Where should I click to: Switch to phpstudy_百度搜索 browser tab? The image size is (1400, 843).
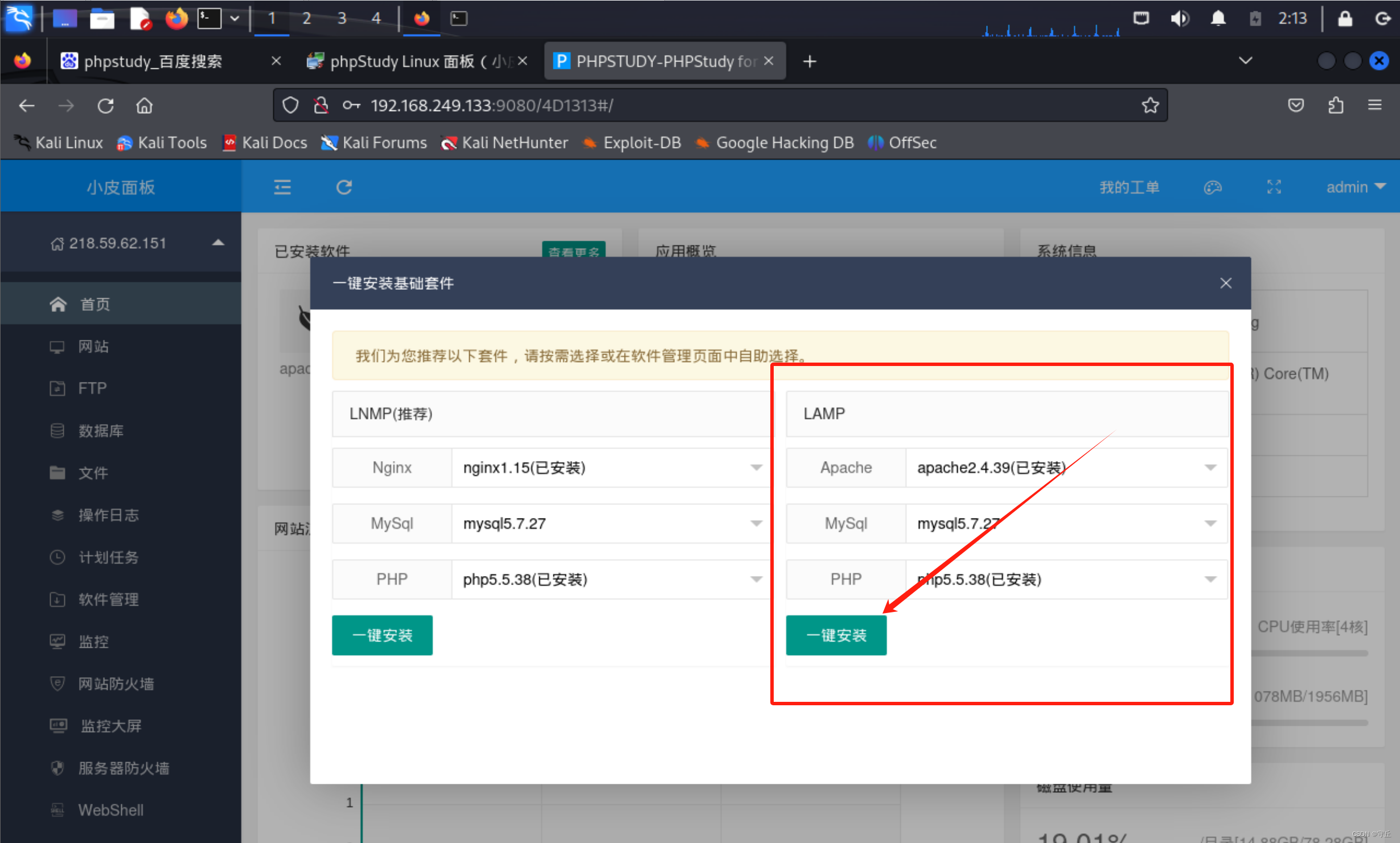153,61
